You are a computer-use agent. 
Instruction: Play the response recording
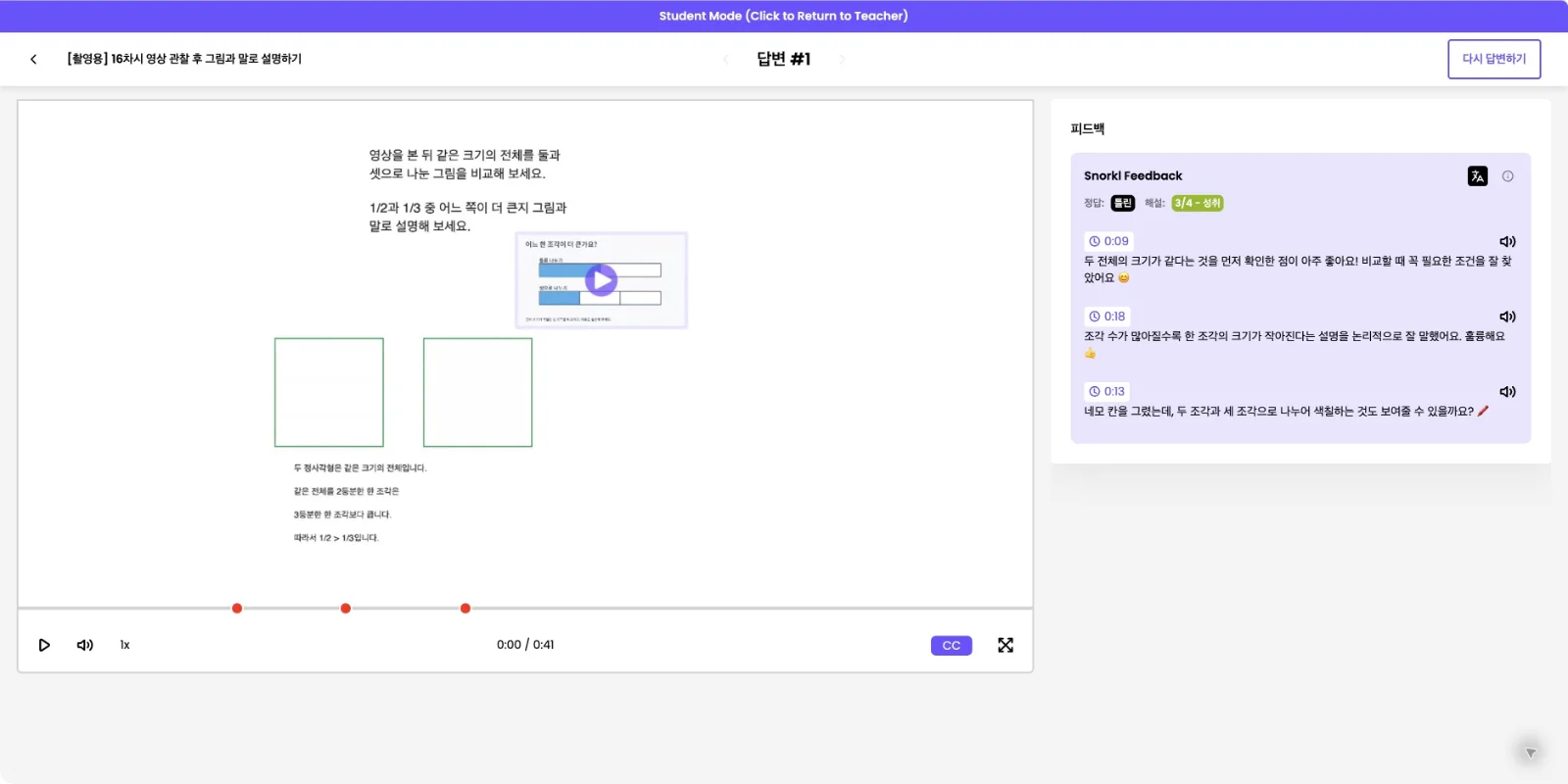click(x=44, y=645)
